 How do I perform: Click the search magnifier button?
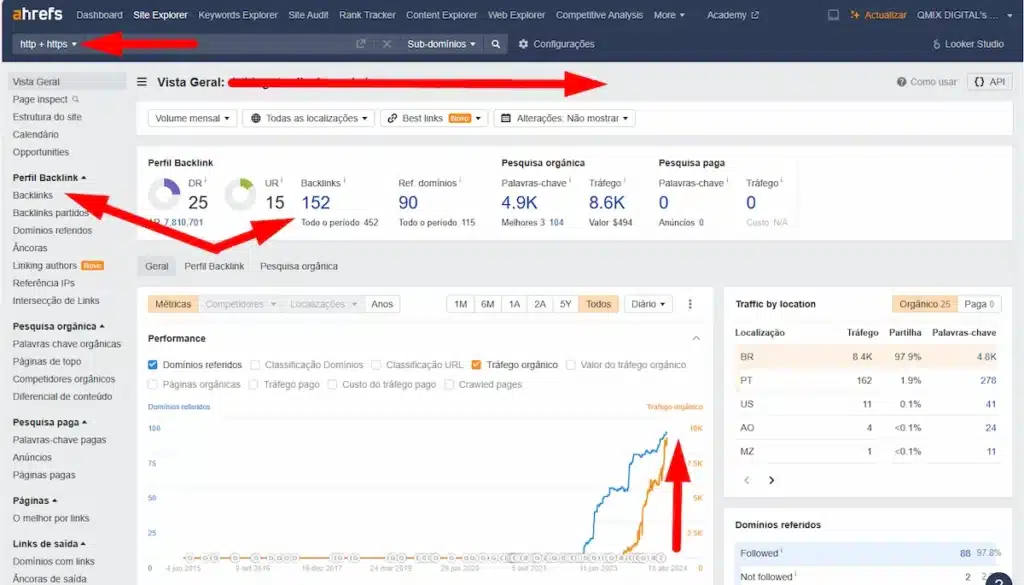click(x=496, y=44)
